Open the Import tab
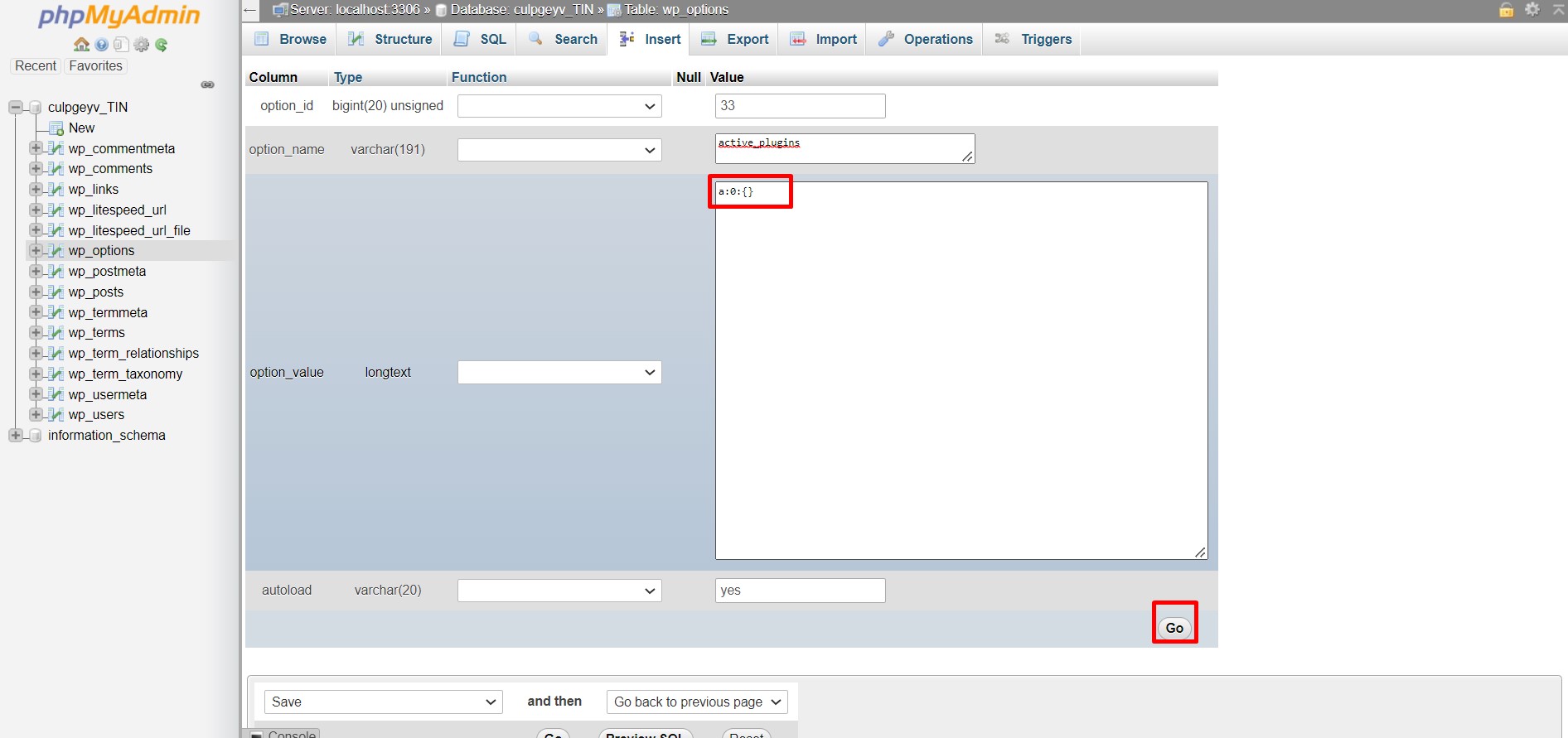Viewport: 1568px width, 738px height. (x=824, y=39)
